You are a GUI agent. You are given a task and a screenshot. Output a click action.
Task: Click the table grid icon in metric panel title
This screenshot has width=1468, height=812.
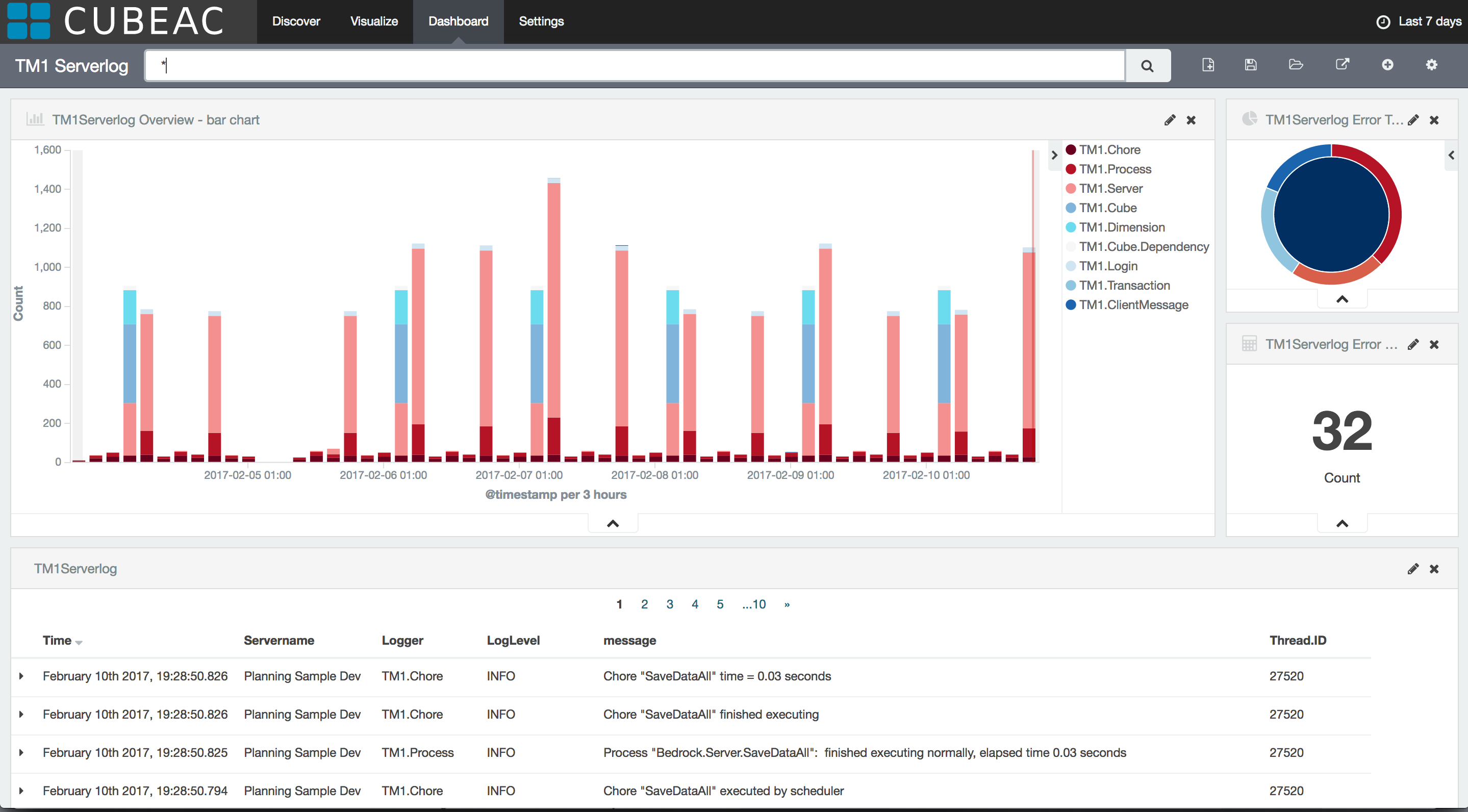click(1249, 344)
